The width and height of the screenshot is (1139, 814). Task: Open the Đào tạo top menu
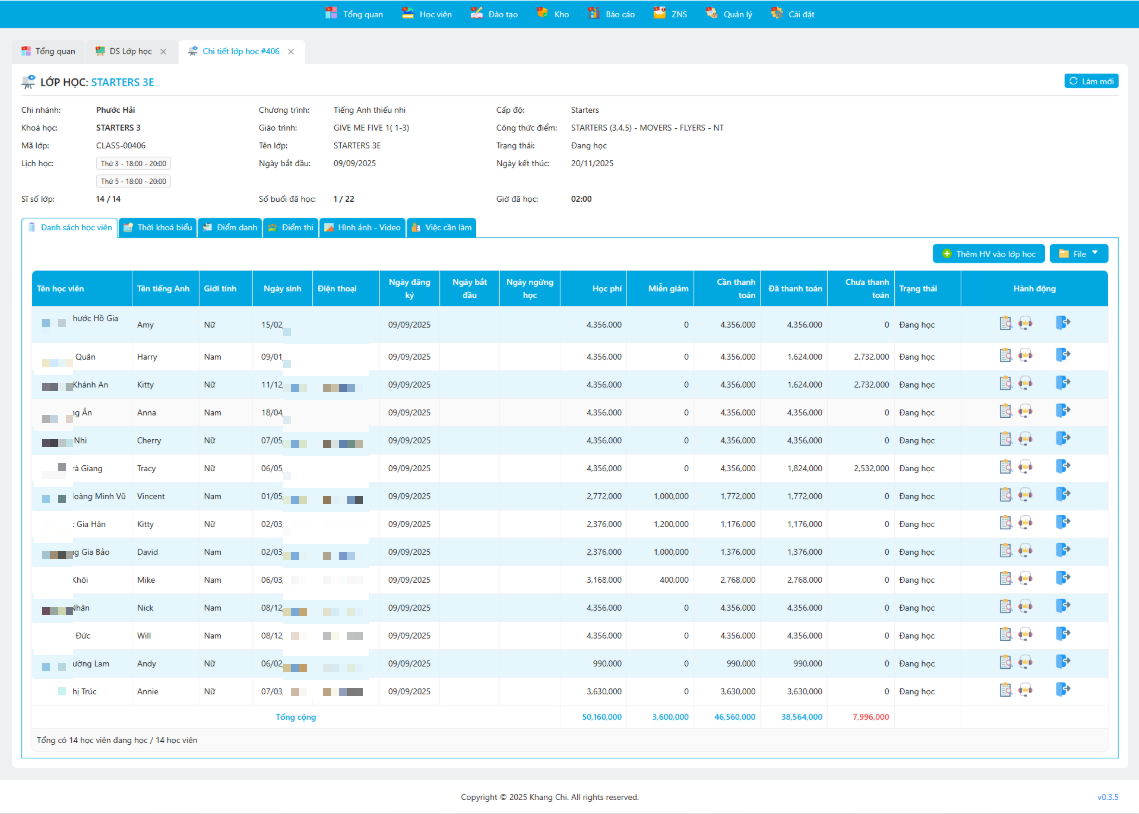pos(491,14)
